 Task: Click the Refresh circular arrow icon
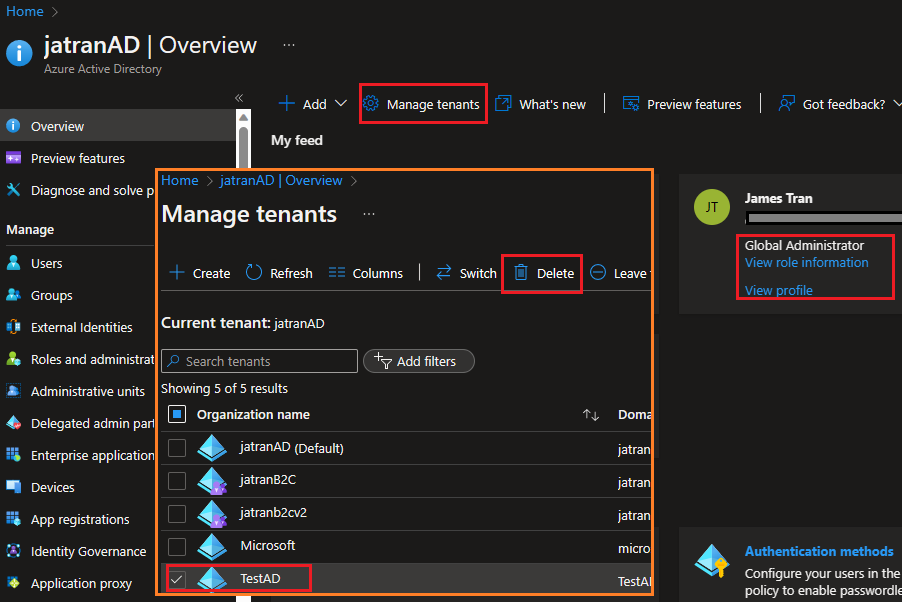point(254,272)
